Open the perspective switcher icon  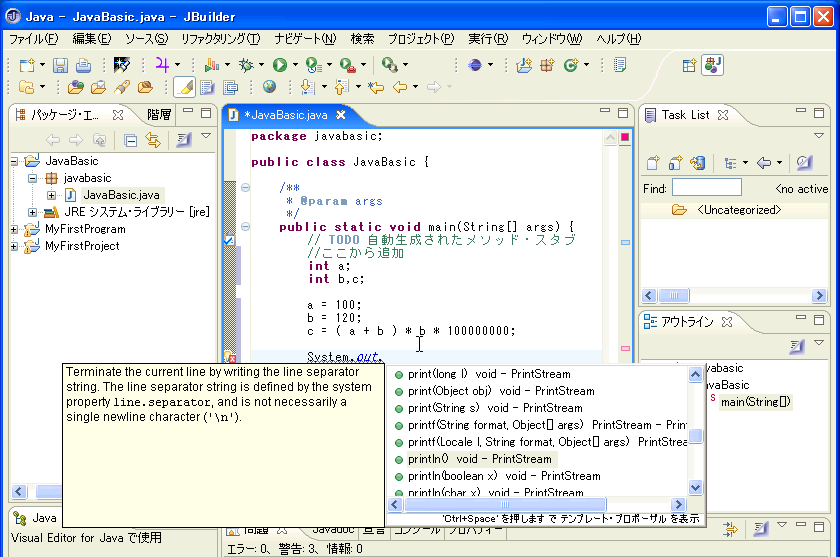pos(690,65)
